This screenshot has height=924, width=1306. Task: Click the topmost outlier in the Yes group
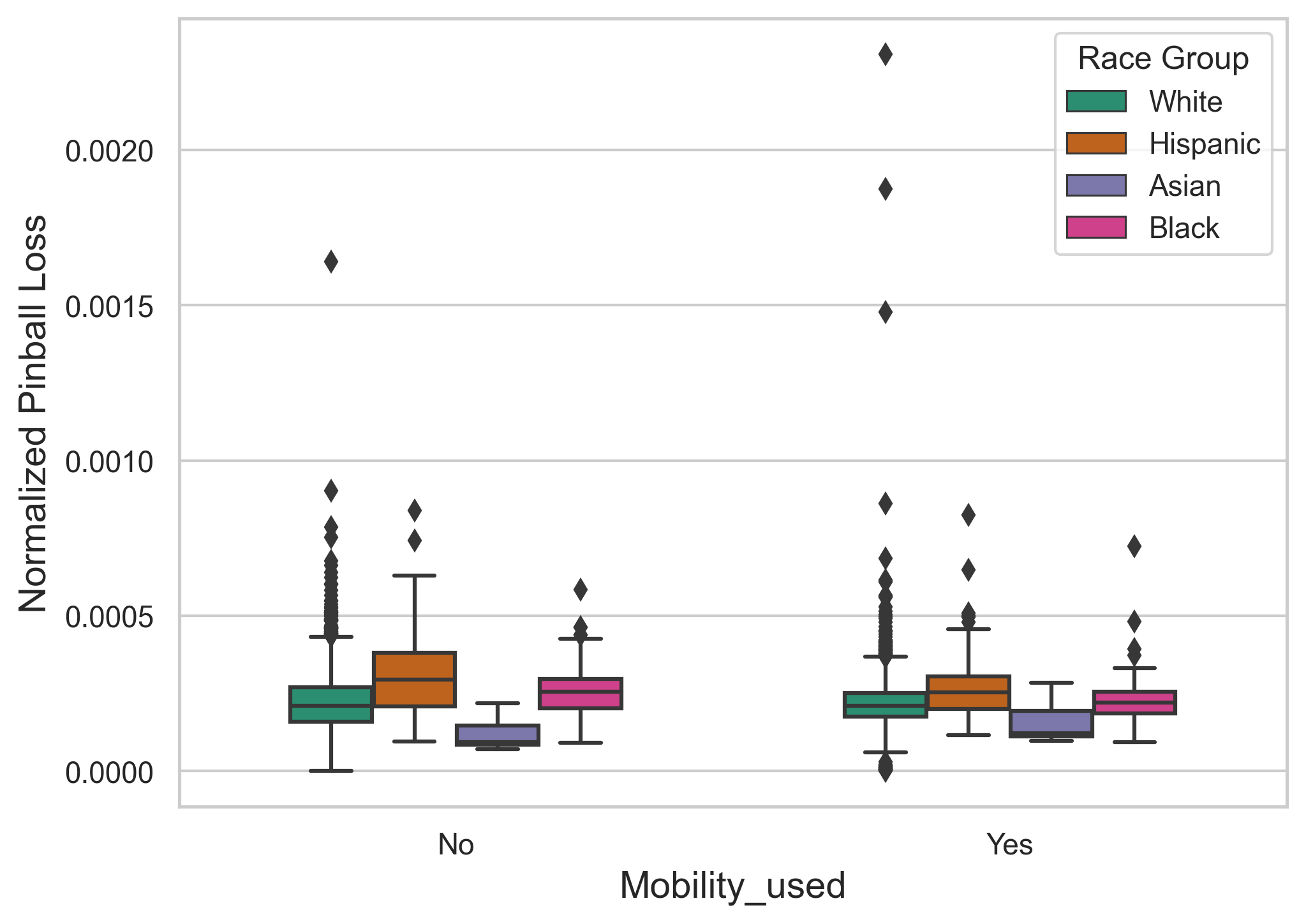[x=885, y=55]
